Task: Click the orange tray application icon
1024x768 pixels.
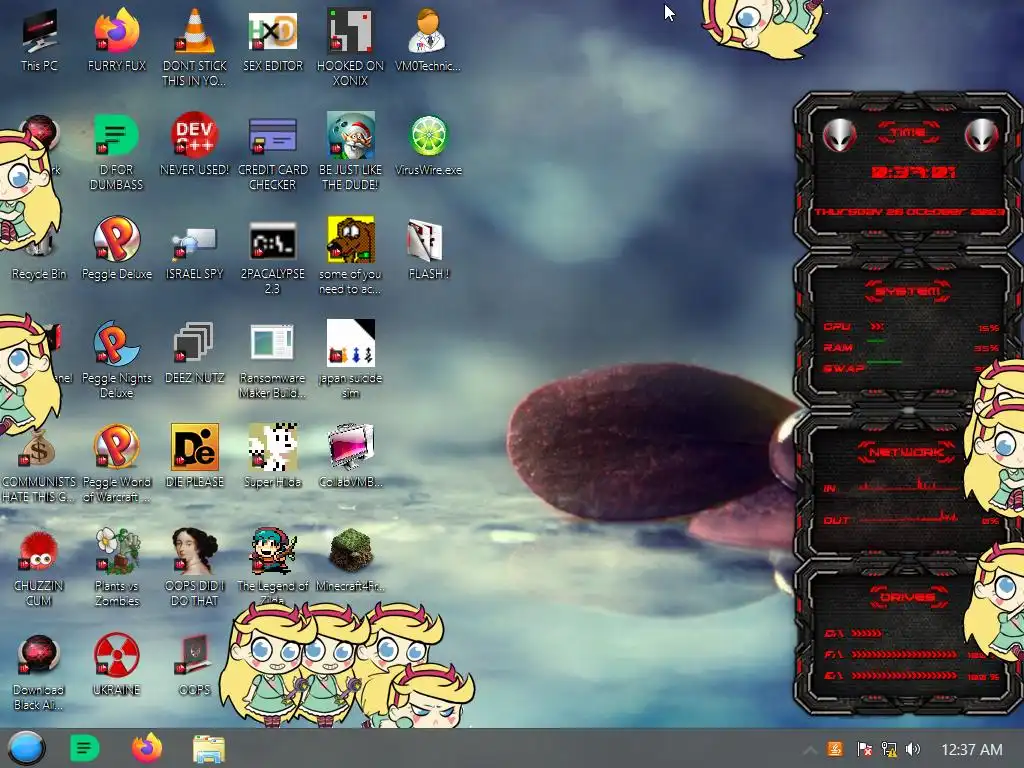Action: (x=835, y=749)
